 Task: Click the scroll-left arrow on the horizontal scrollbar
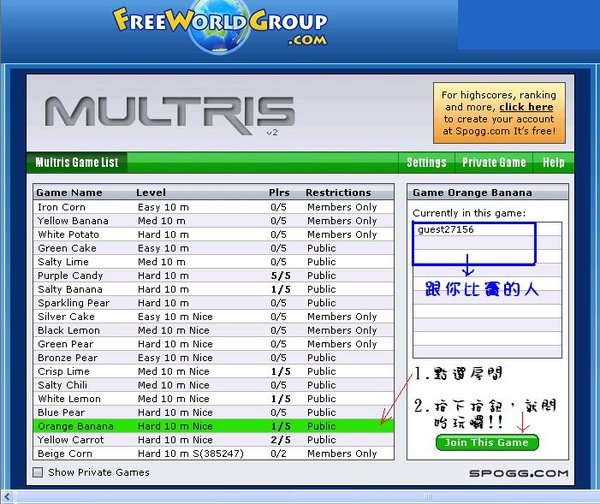pos(8,497)
